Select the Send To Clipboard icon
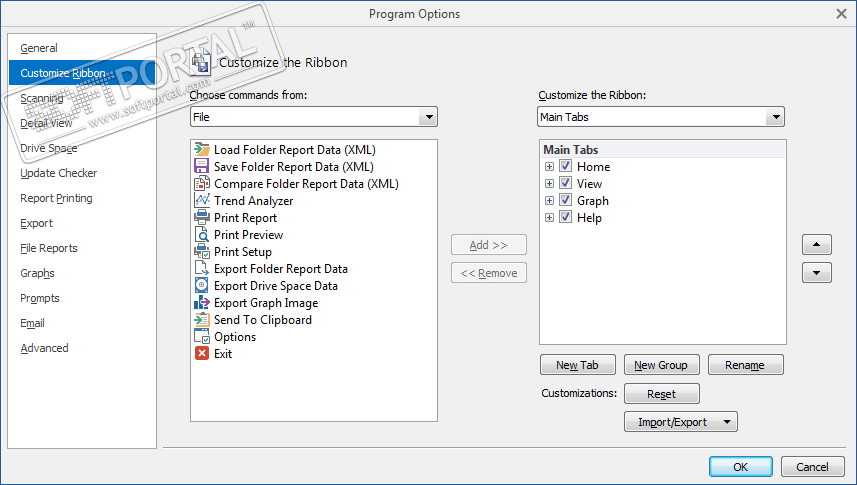The width and height of the screenshot is (857, 485). coord(202,320)
